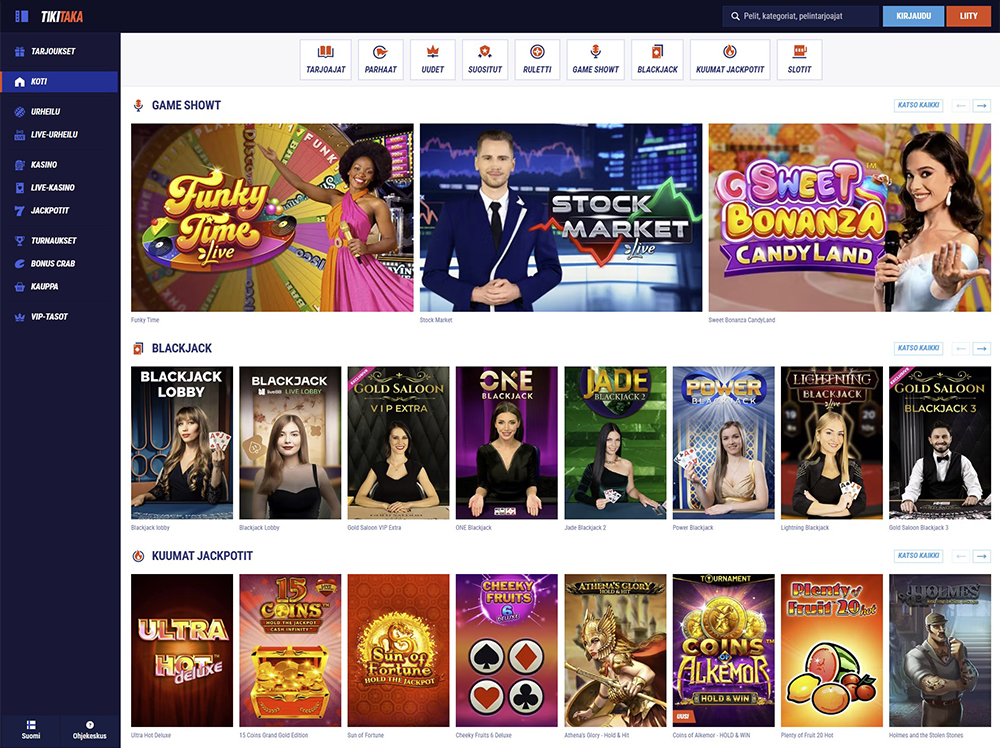Screen dimensions: 1000x748
Task: Click the Tarjoukset gift icon
Action: (x=20, y=52)
